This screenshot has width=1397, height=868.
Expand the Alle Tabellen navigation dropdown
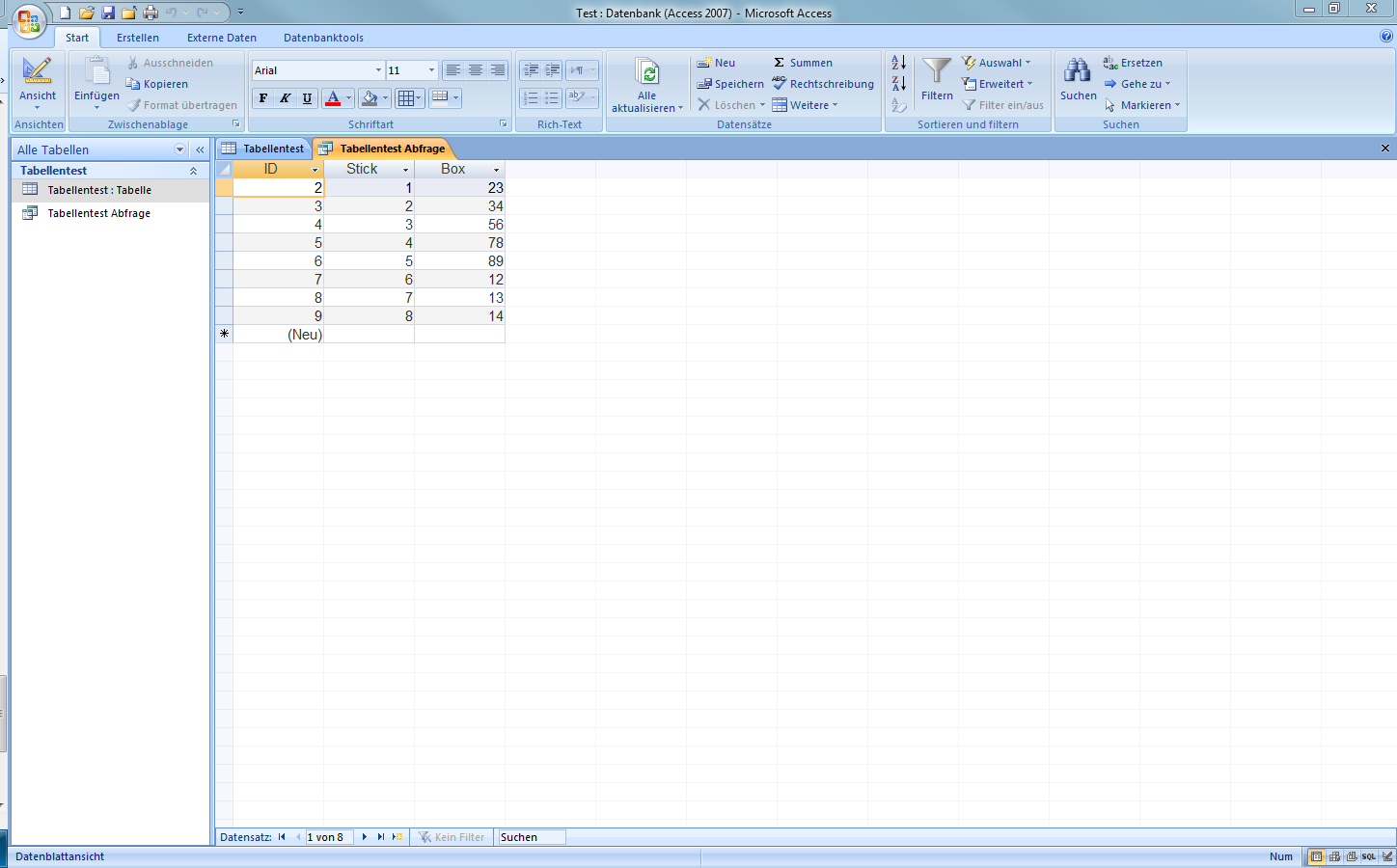pos(179,149)
